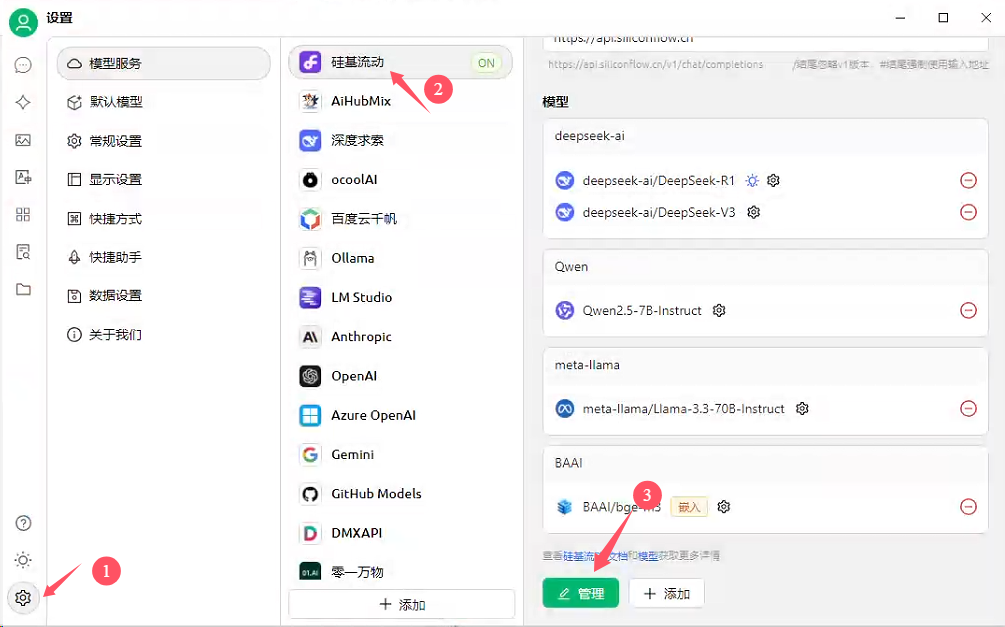Screen dimensions: 1005x627
Task: Select 快捷助手 settings section
Action: 163,257
